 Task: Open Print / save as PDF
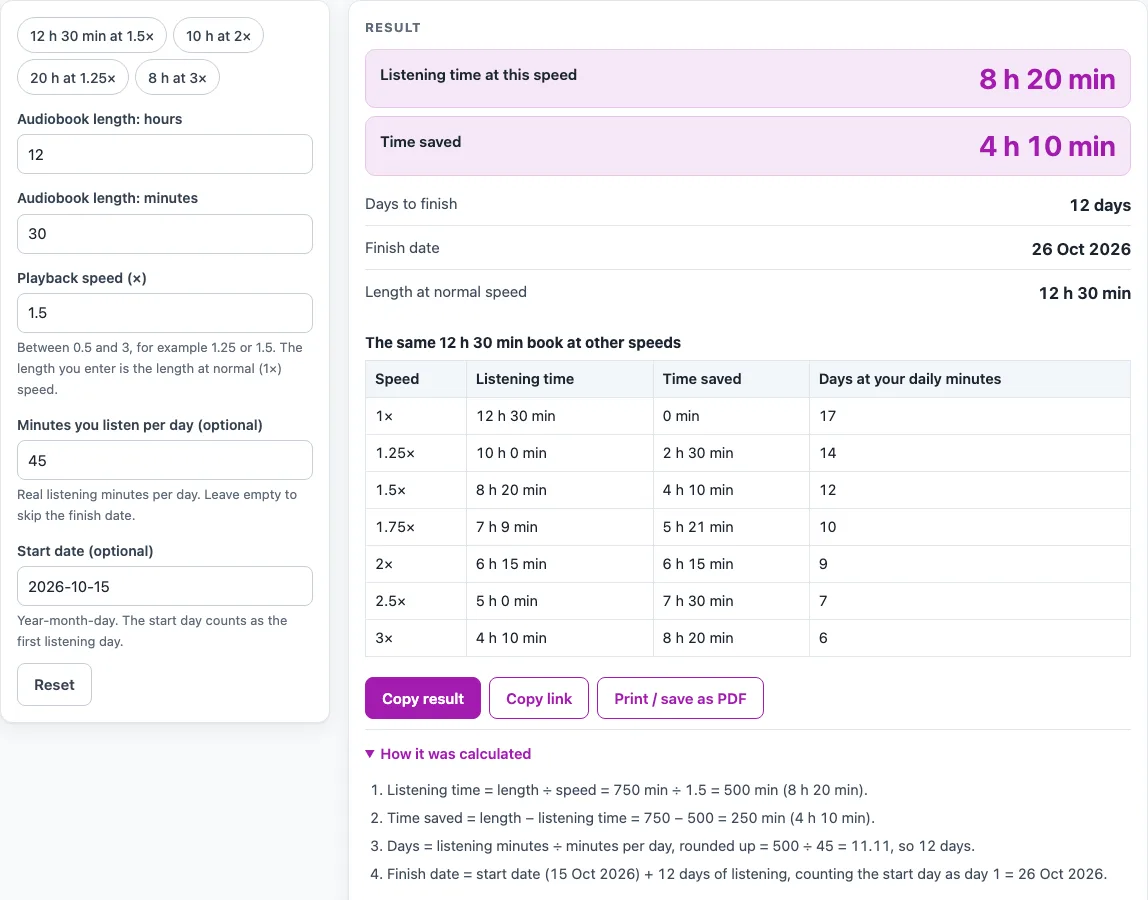point(680,699)
